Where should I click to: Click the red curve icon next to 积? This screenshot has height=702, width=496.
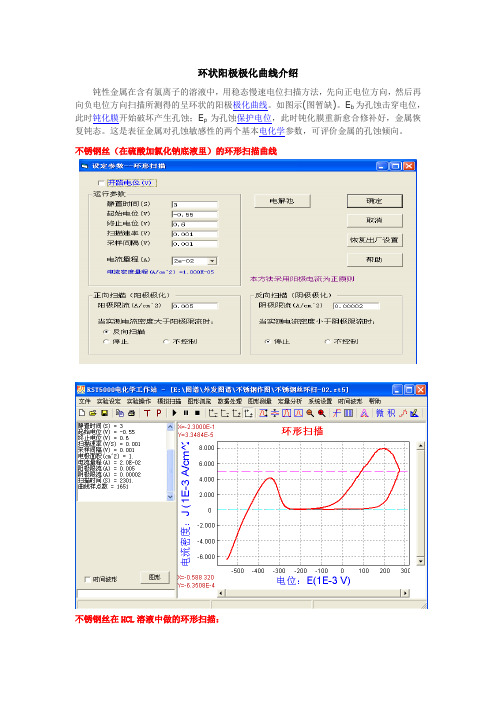[403, 413]
